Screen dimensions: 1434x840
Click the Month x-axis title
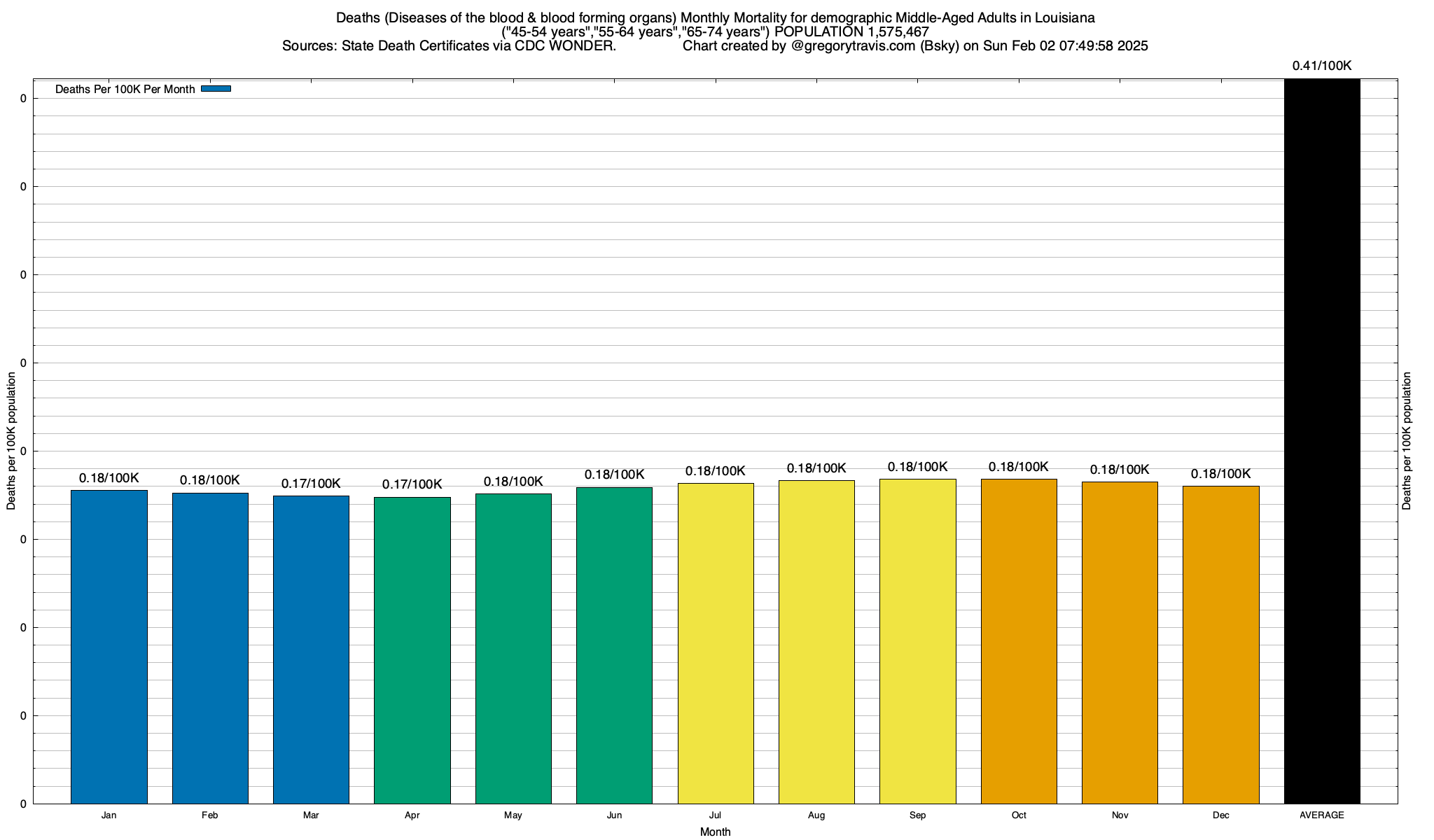[x=715, y=832]
